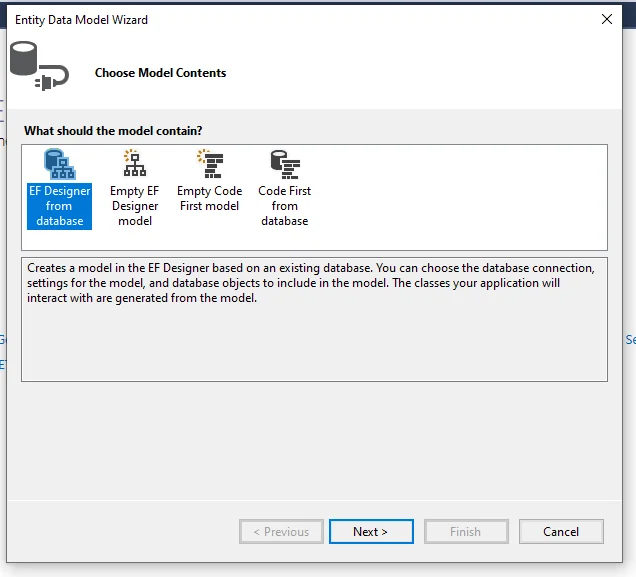Select the EF Designer from database icon
Viewport: 636px width, 577px height.
click(60, 164)
